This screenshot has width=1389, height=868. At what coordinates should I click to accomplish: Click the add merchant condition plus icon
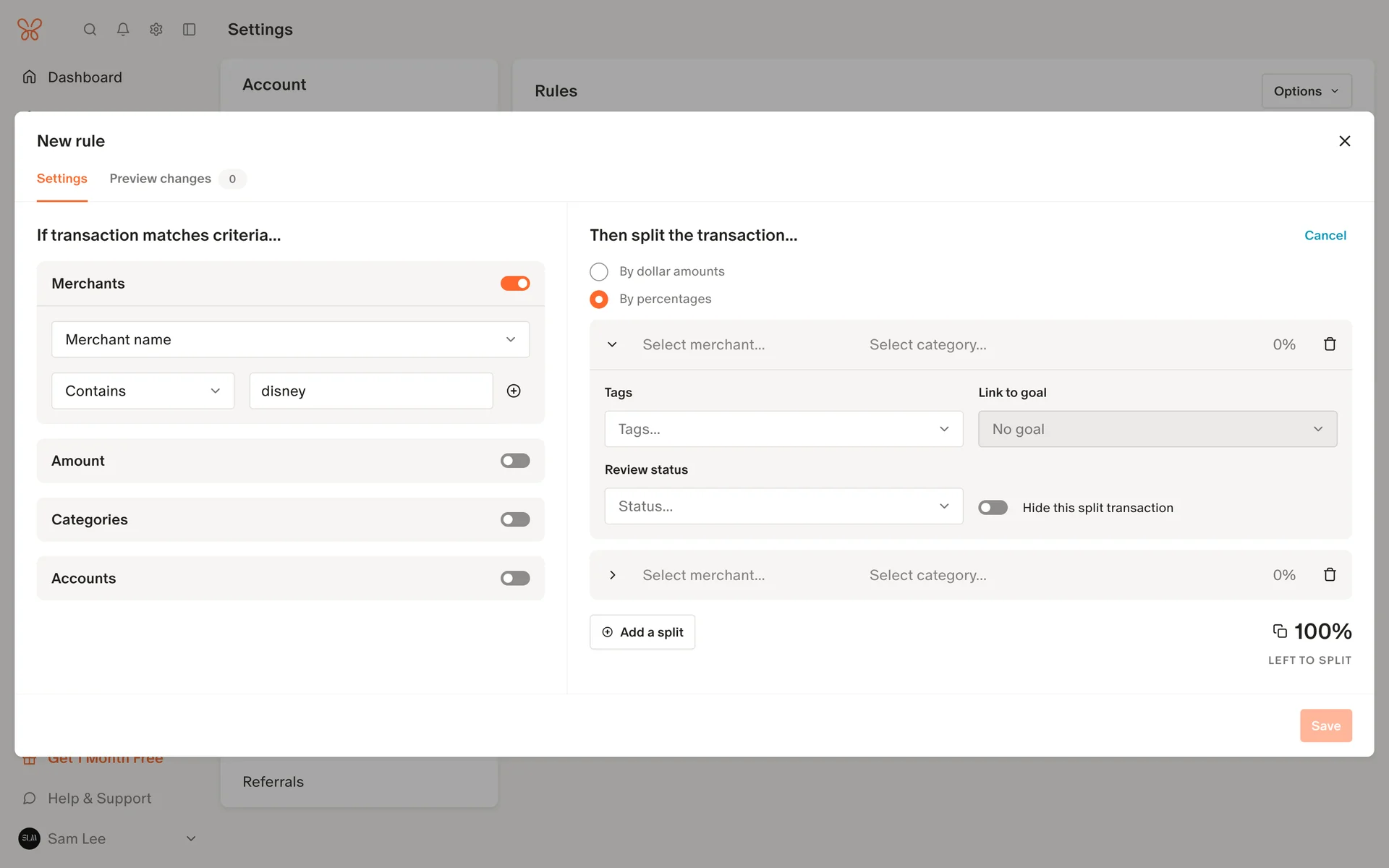(x=514, y=391)
